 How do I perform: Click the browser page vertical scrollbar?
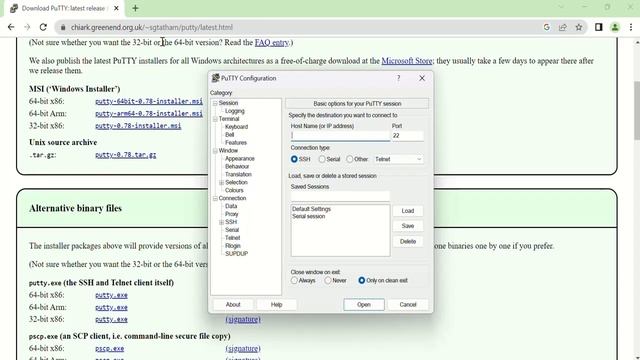pyautogui.click(x=637, y=110)
